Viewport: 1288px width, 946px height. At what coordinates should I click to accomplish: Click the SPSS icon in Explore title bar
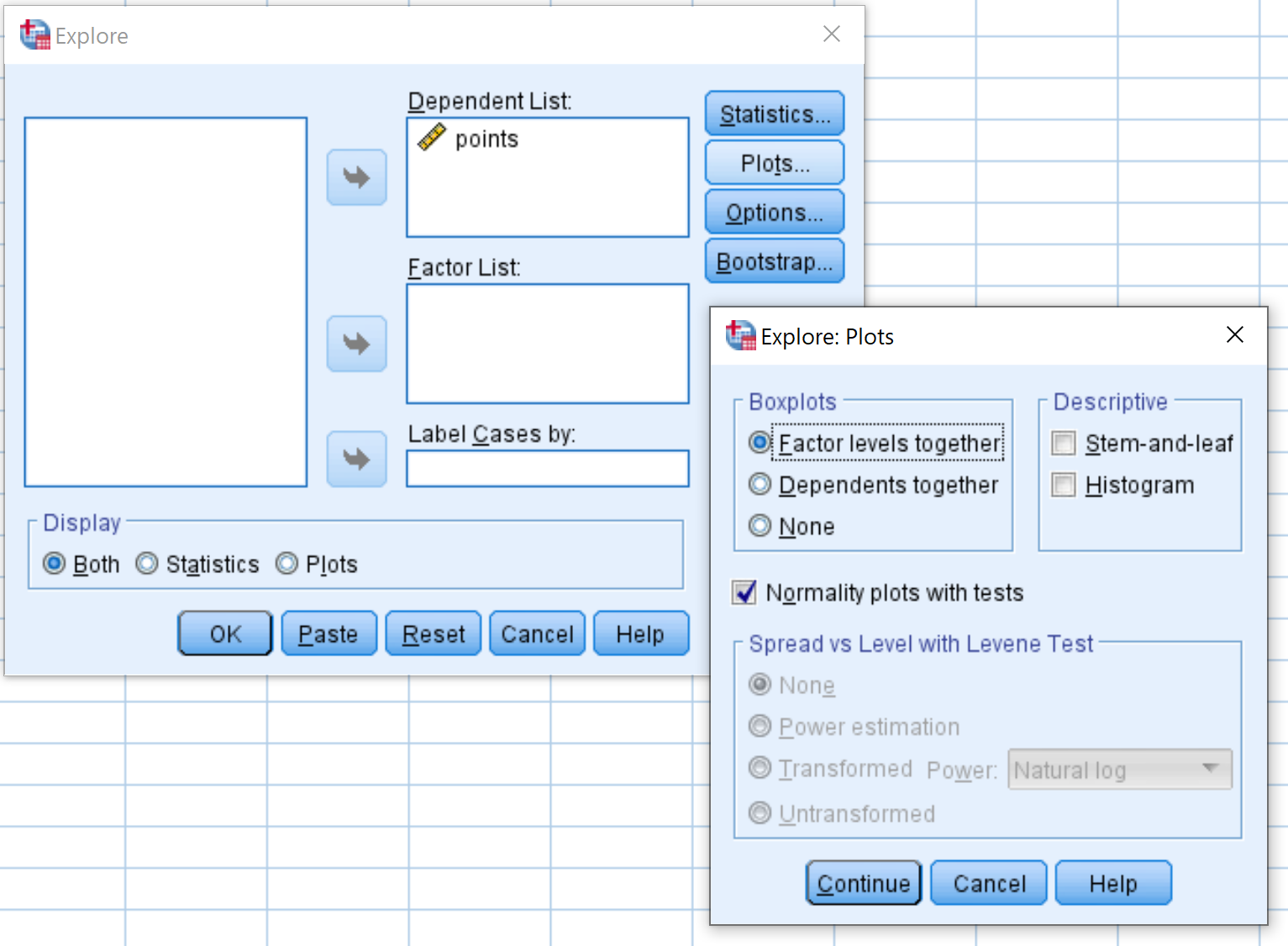34,34
